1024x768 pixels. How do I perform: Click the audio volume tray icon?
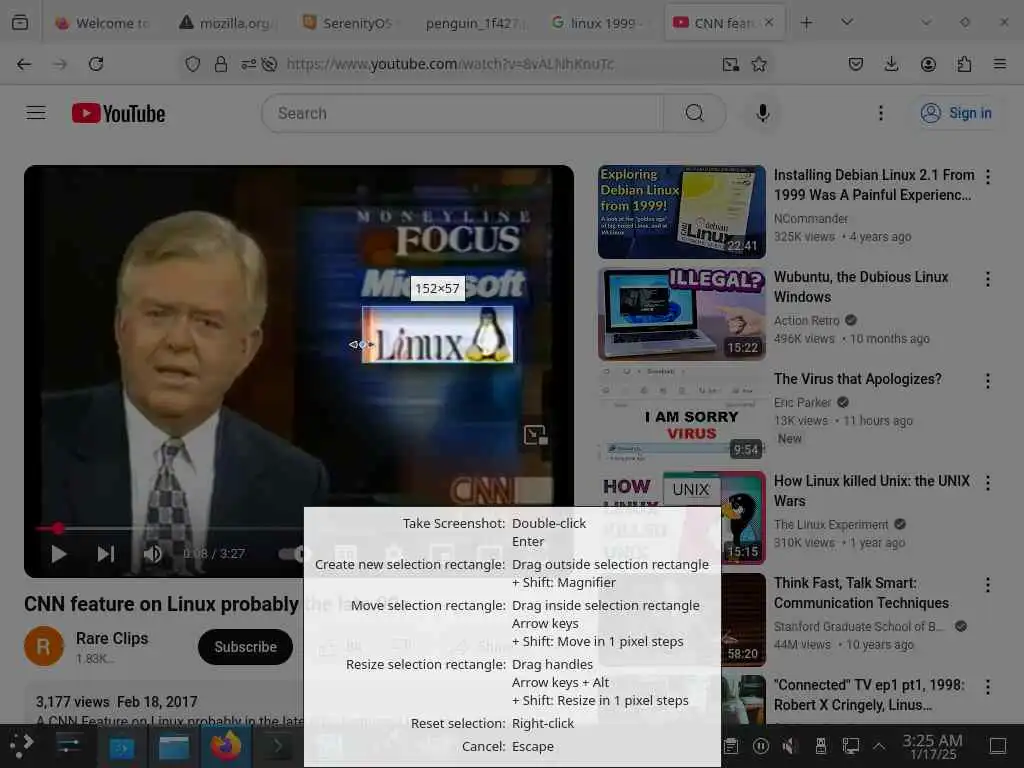pyautogui.click(x=790, y=746)
